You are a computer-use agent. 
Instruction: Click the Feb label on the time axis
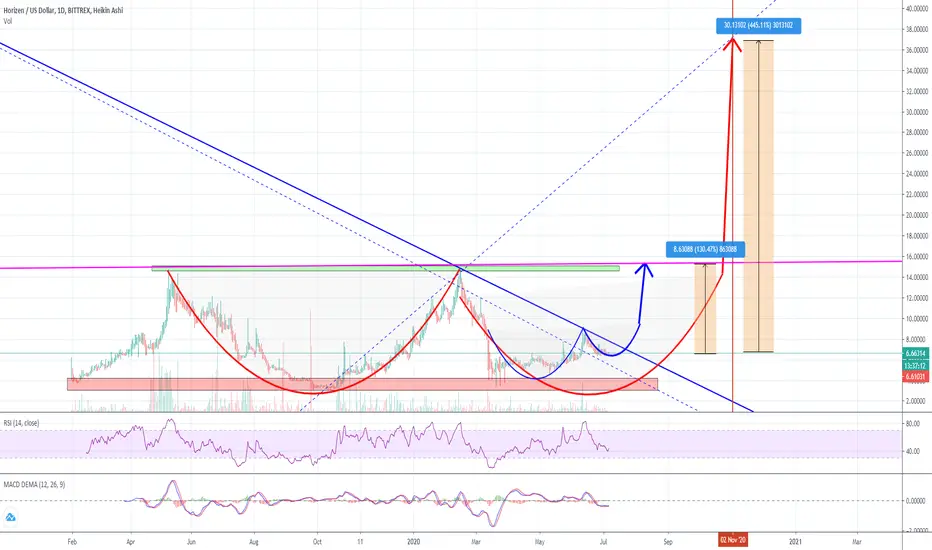tap(72, 542)
